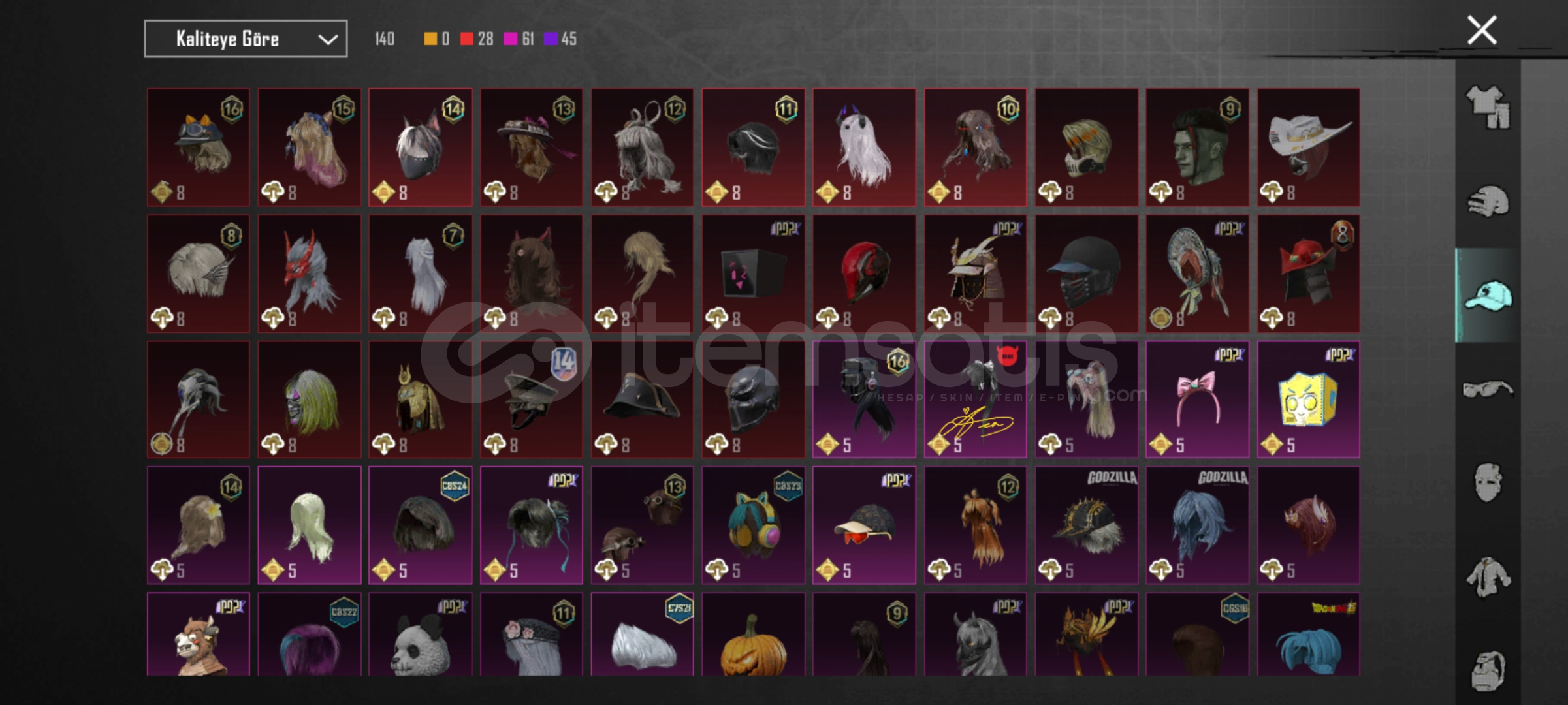Select the white cowboy hat item

[x=1309, y=148]
